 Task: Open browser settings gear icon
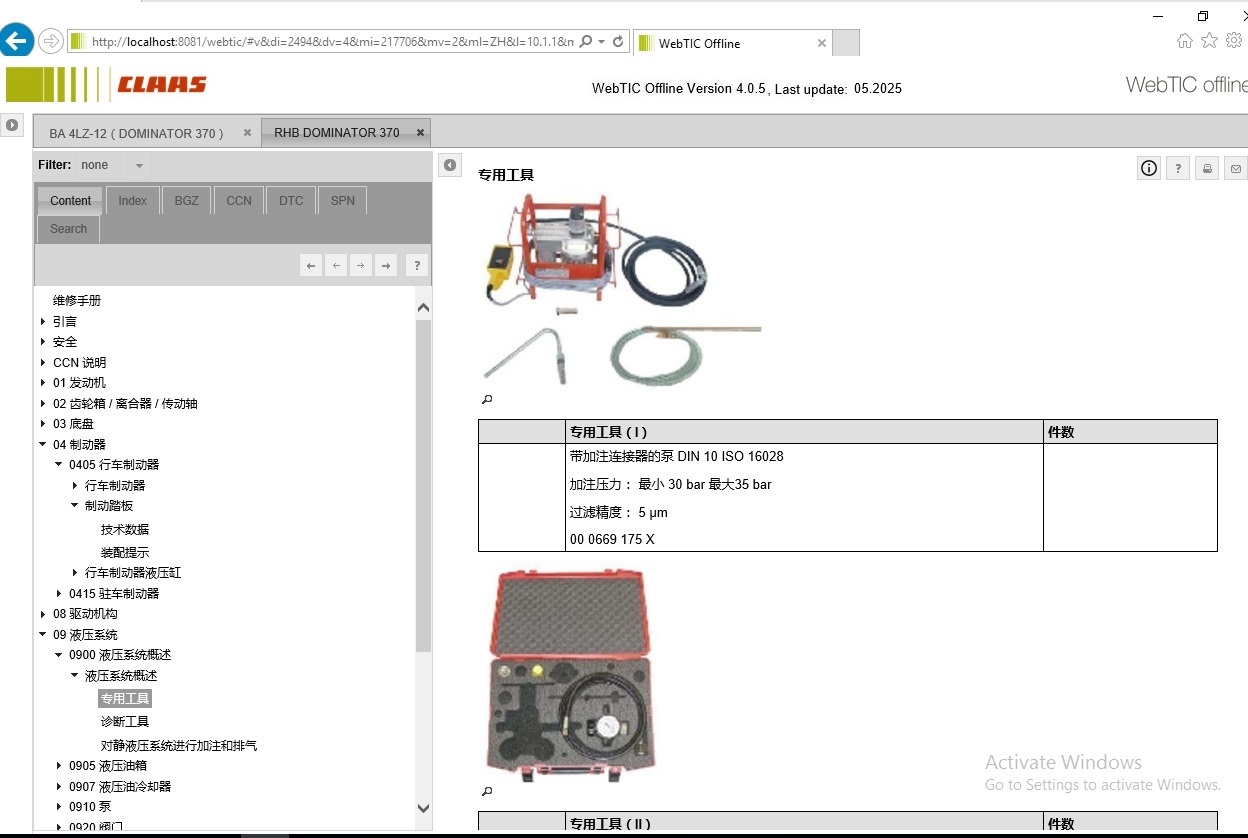(x=1234, y=41)
